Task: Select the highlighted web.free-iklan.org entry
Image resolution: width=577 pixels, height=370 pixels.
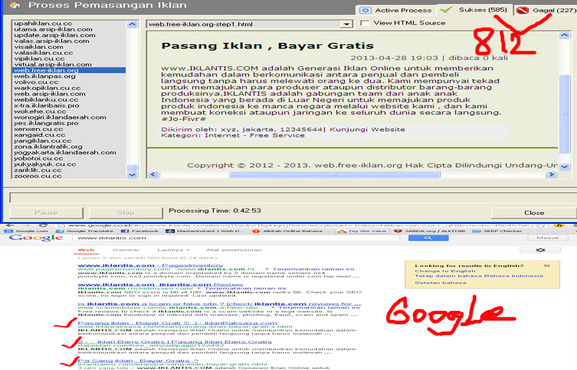Action: tap(69, 70)
